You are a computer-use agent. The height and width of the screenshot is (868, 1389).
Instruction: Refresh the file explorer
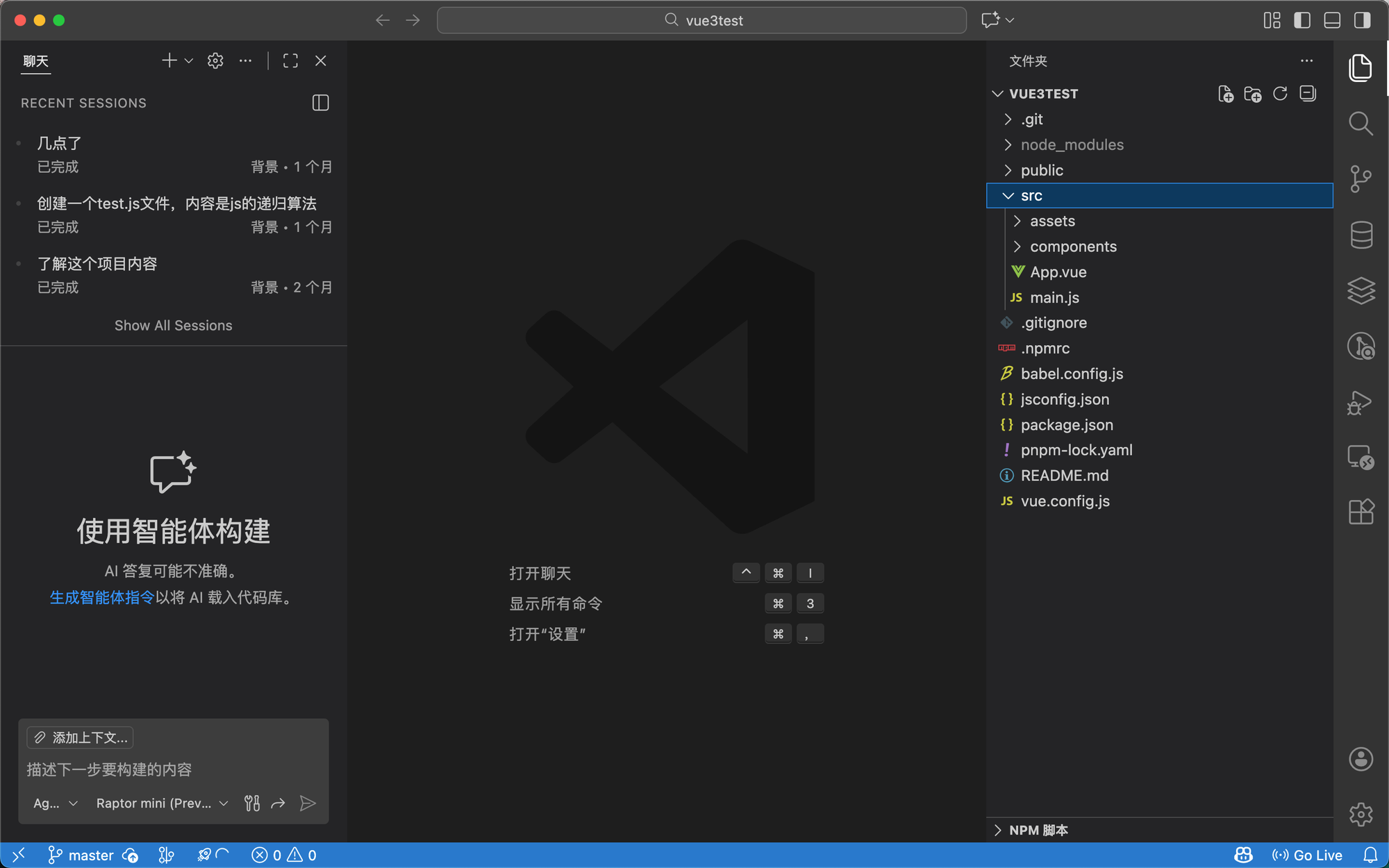[1280, 94]
